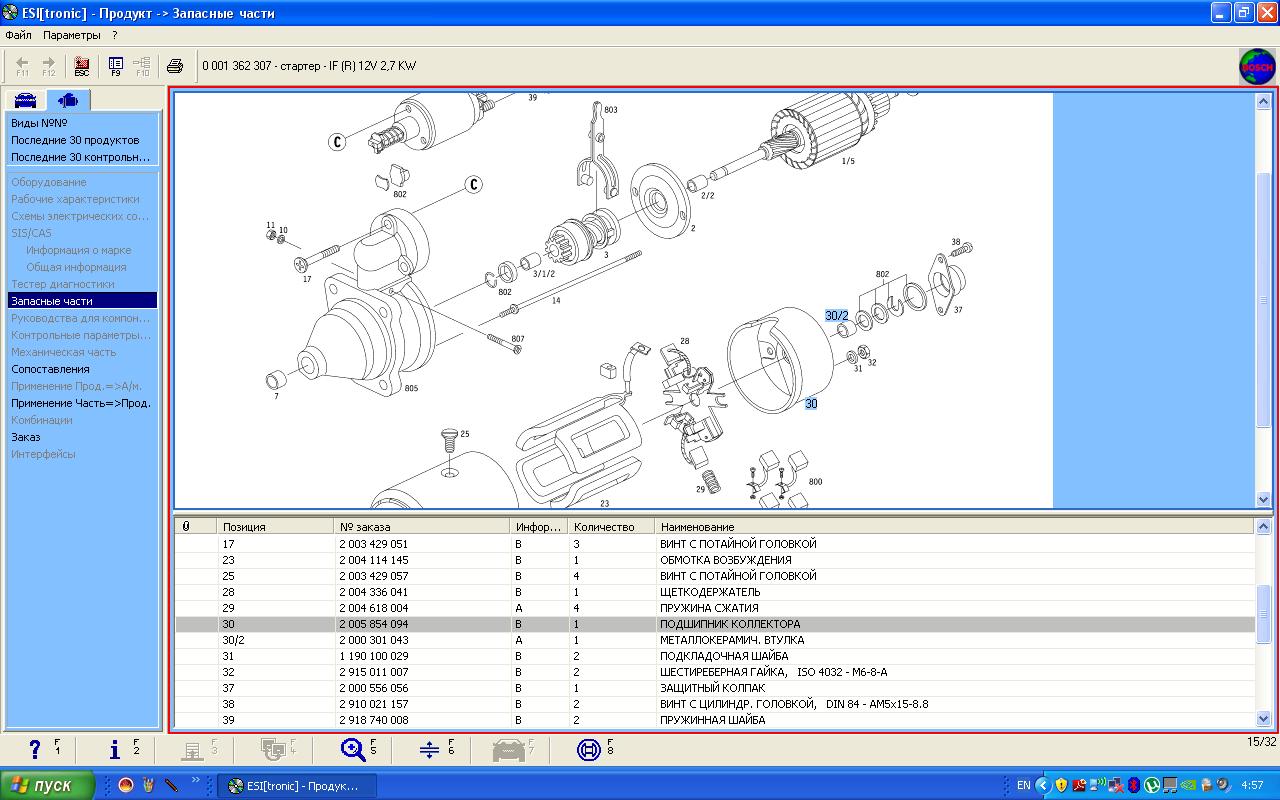
Task: Click the F8 Bosch symbol icon
Action: [x=590, y=749]
